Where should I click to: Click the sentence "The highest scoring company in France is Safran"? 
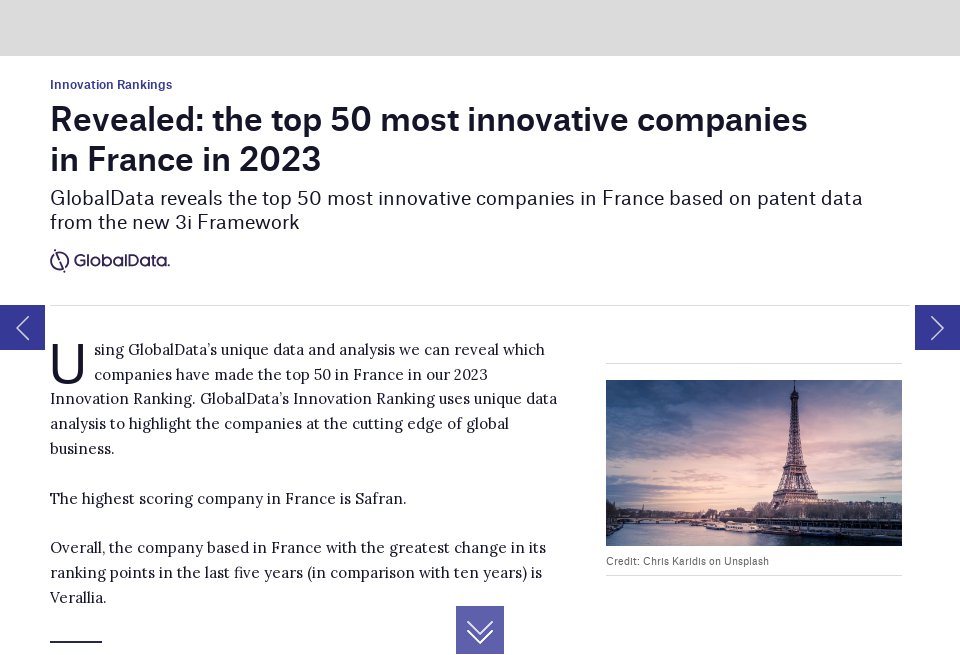click(x=227, y=498)
